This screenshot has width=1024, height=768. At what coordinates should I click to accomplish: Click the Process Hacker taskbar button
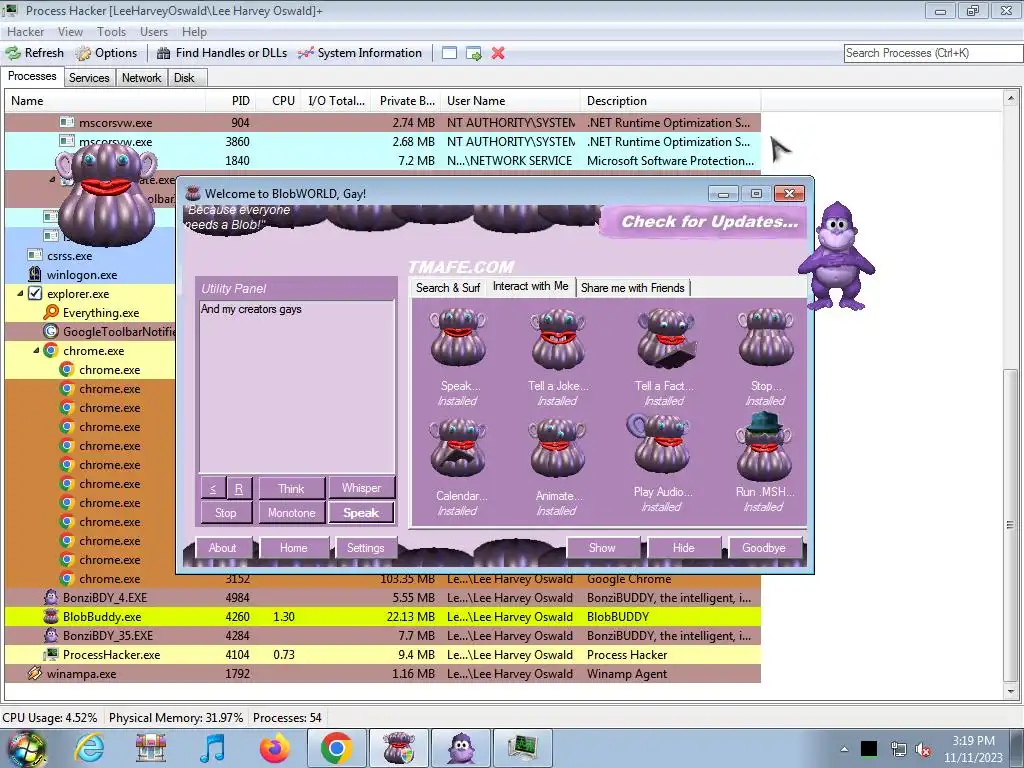(522, 748)
